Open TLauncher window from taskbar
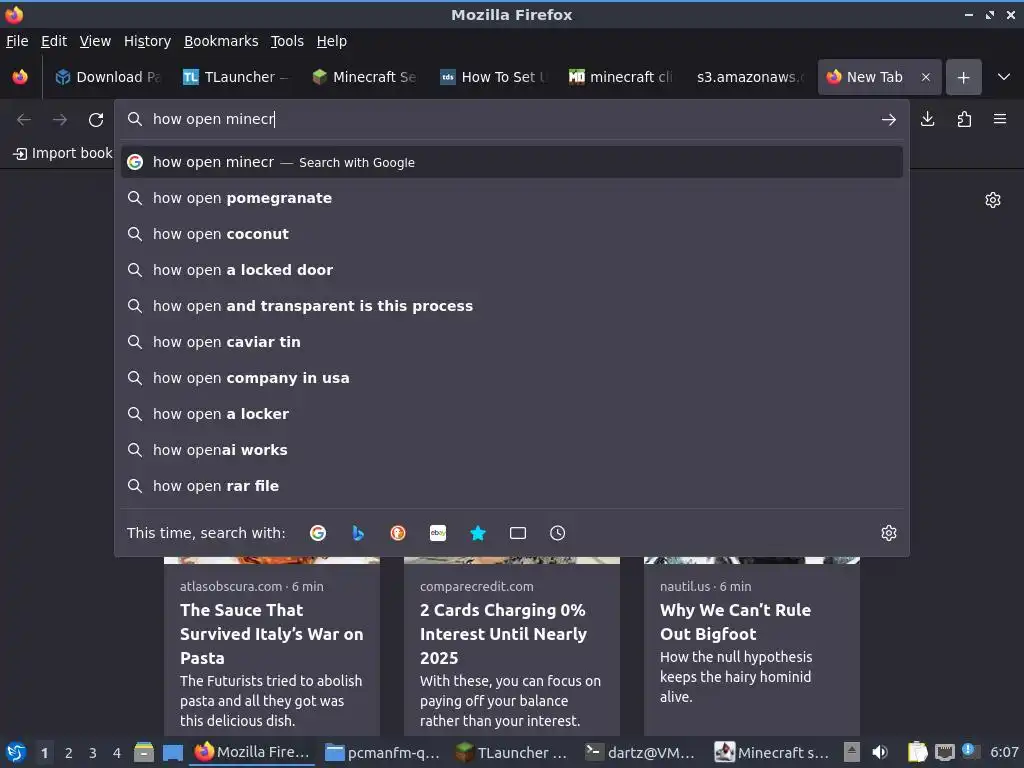Viewport: 1024px width, 768px height. tap(512, 752)
